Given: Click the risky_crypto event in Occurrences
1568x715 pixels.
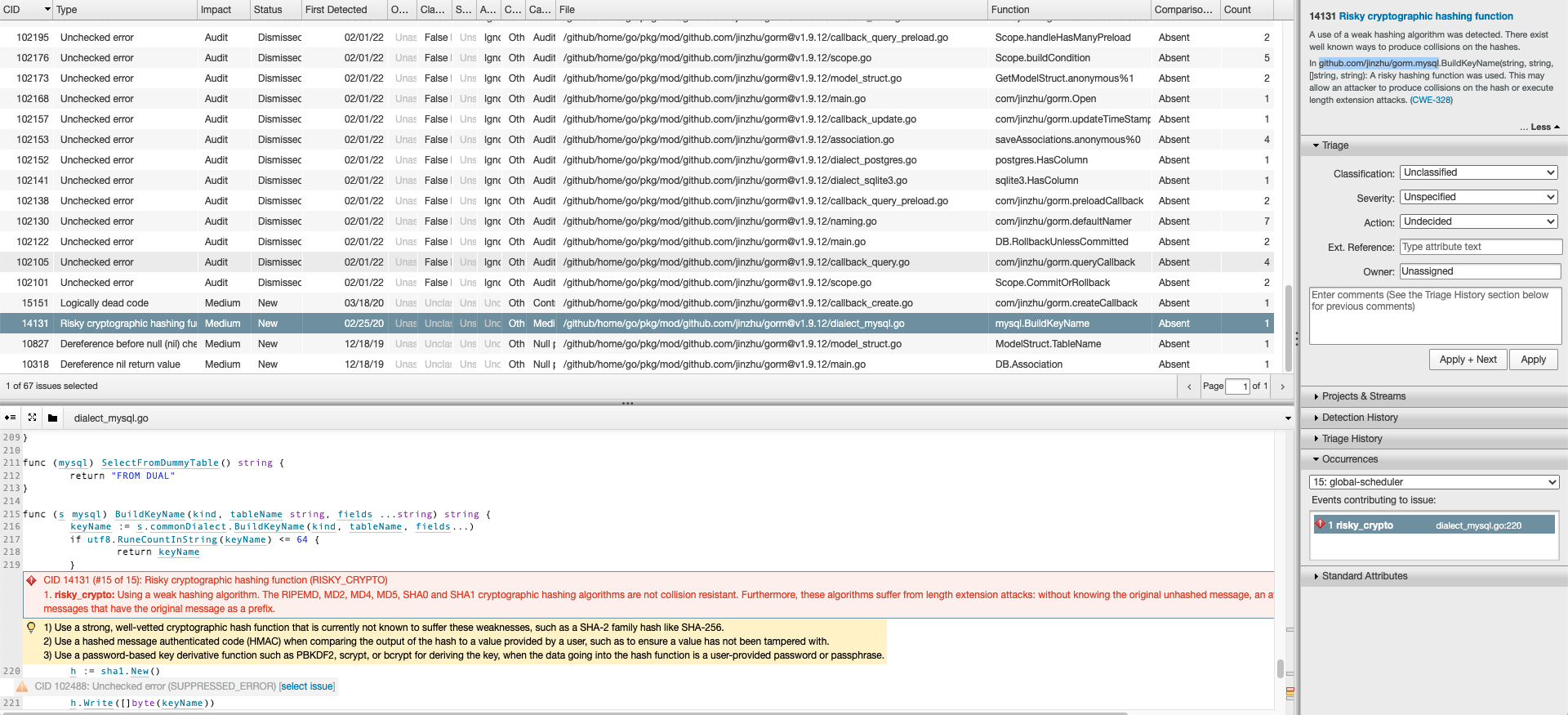Looking at the screenshot, I should (x=1434, y=525).
